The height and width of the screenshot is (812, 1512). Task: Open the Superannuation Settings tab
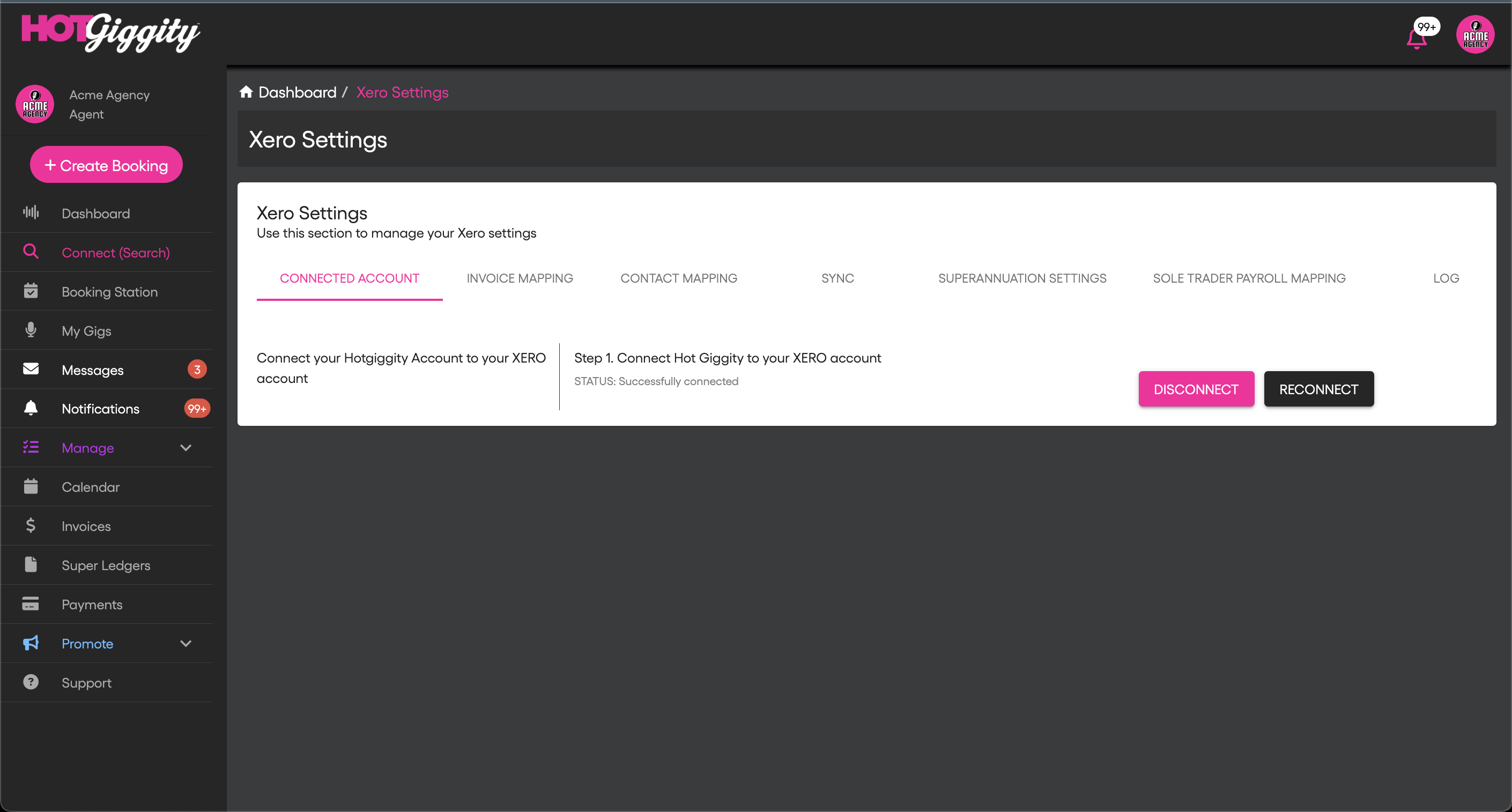click(1022, 278)
